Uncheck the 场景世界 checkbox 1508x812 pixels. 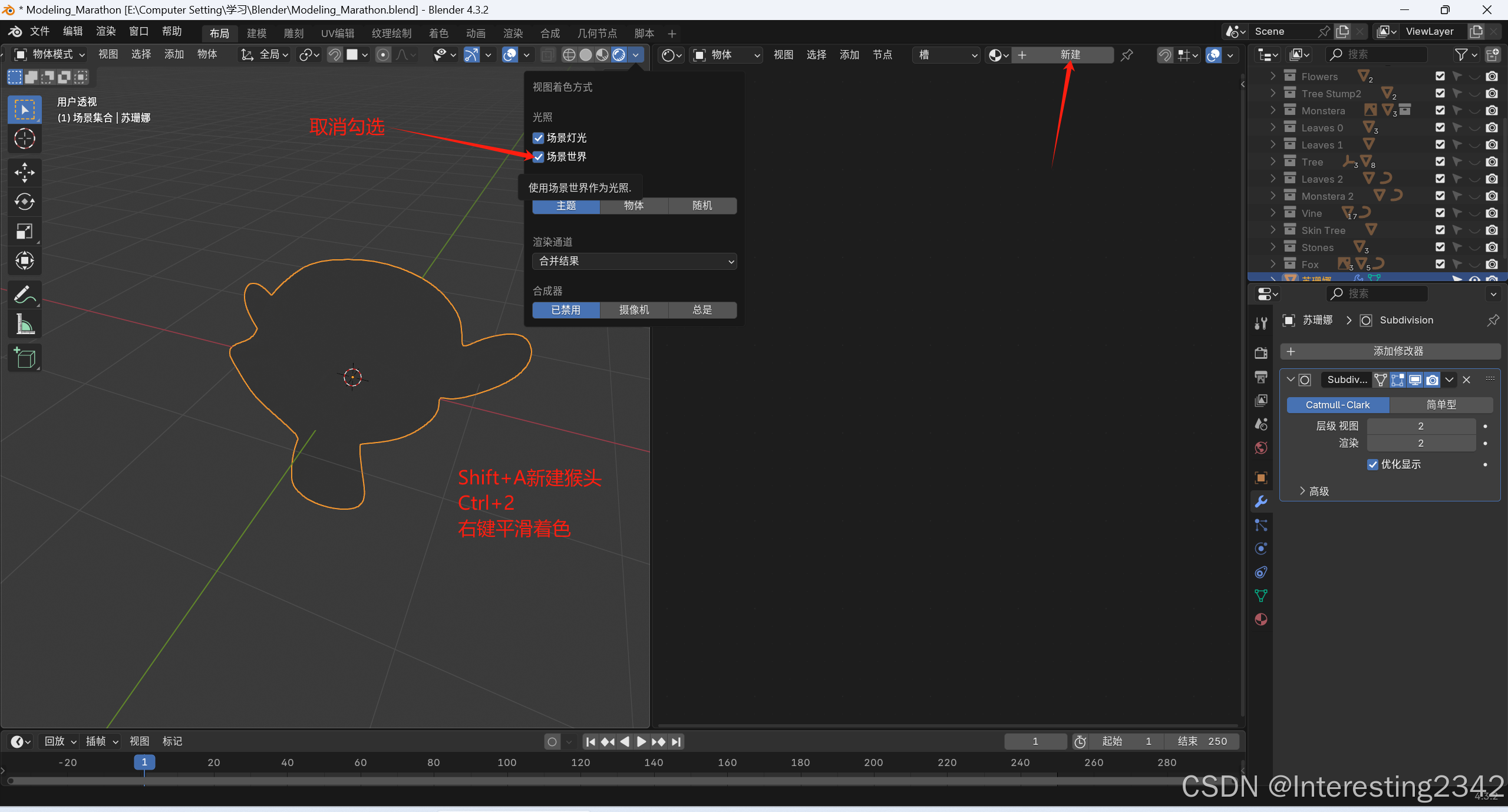pos(538,157)
